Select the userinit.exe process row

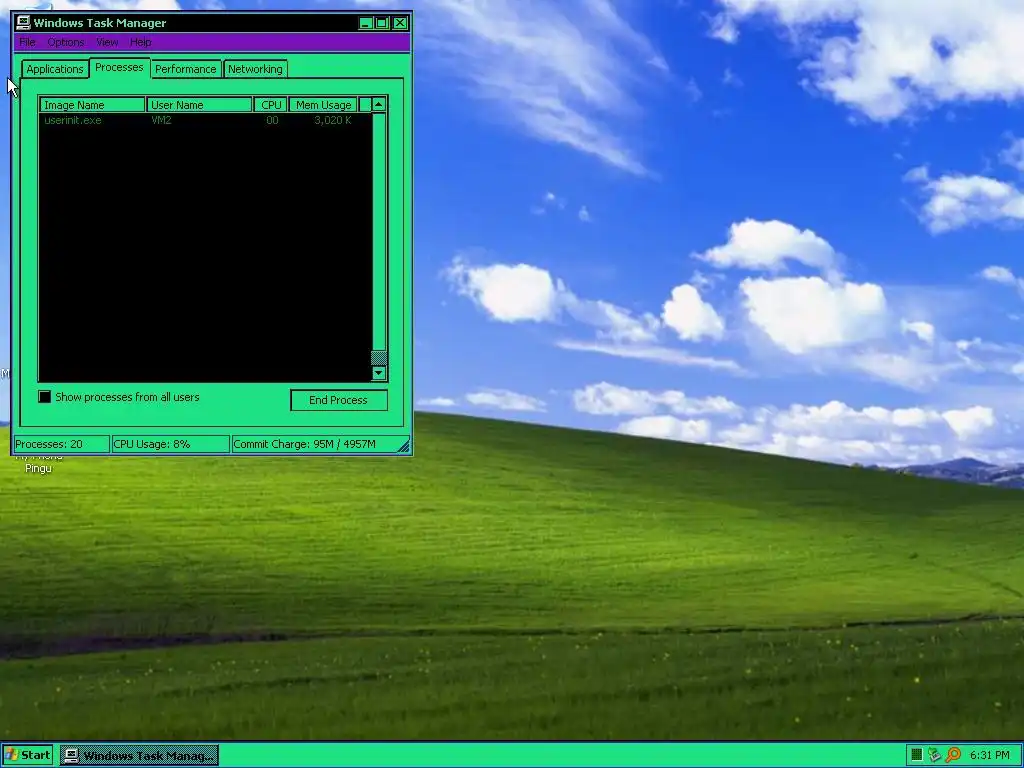click(x=205, y=120)
